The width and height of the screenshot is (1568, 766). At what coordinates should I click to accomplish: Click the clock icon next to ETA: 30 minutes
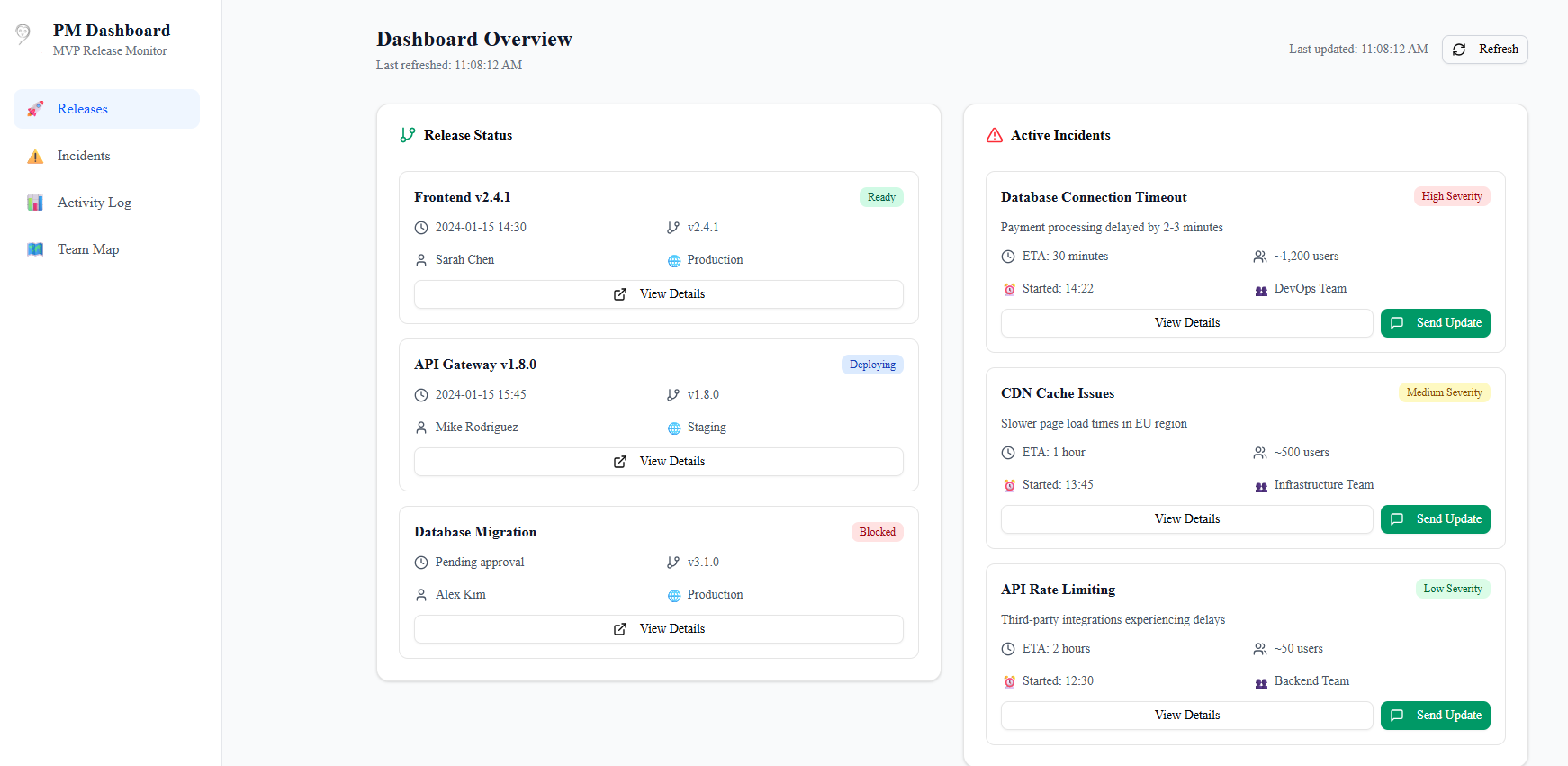[1008, 257]
